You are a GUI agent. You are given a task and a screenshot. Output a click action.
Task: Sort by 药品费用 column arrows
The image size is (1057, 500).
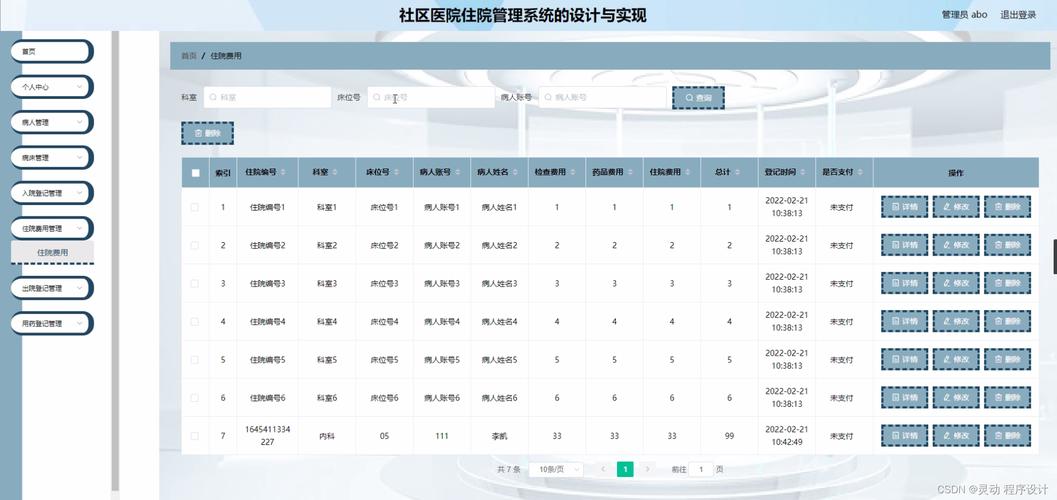tap(630, 173)
